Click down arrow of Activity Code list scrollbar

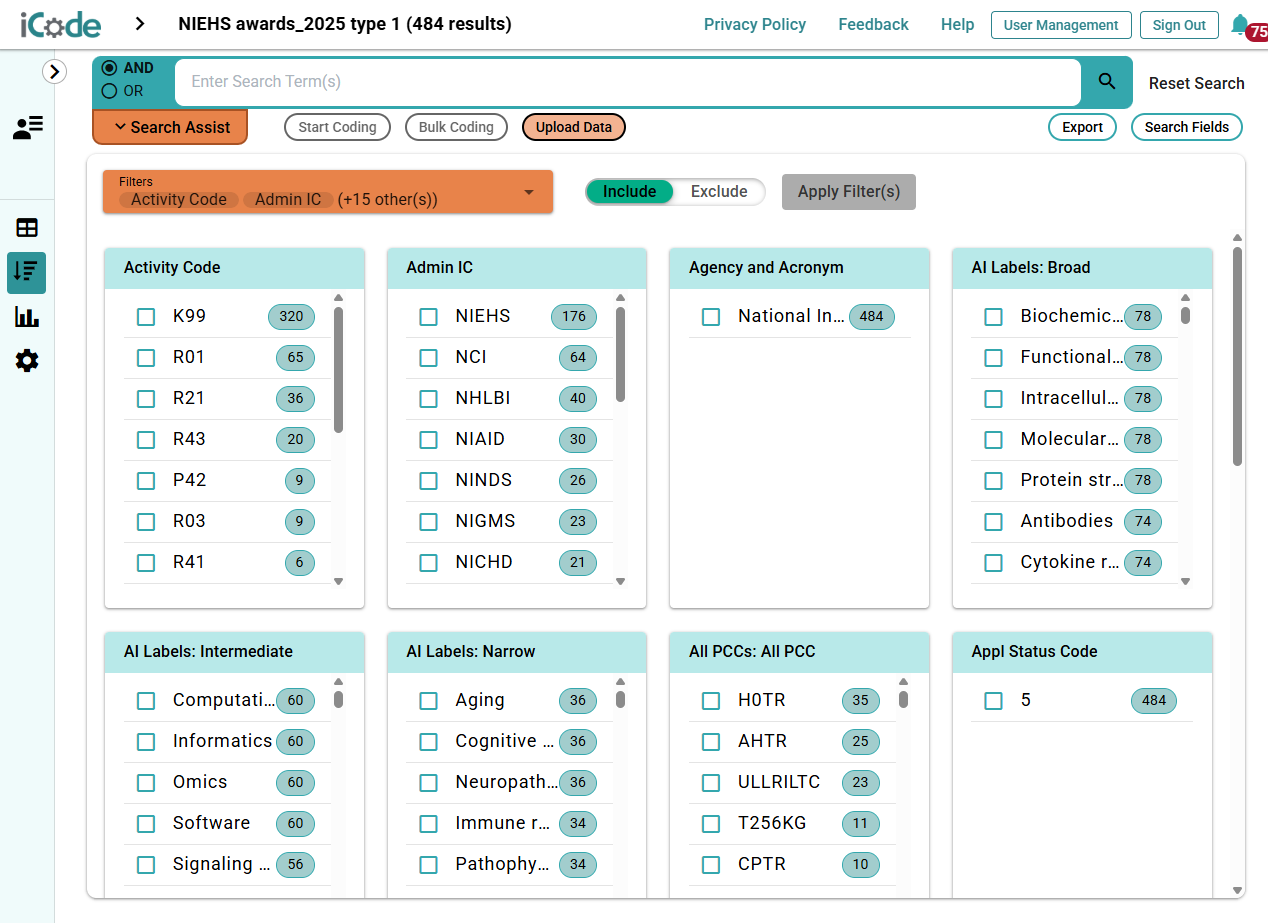click(x=338, y=581)
